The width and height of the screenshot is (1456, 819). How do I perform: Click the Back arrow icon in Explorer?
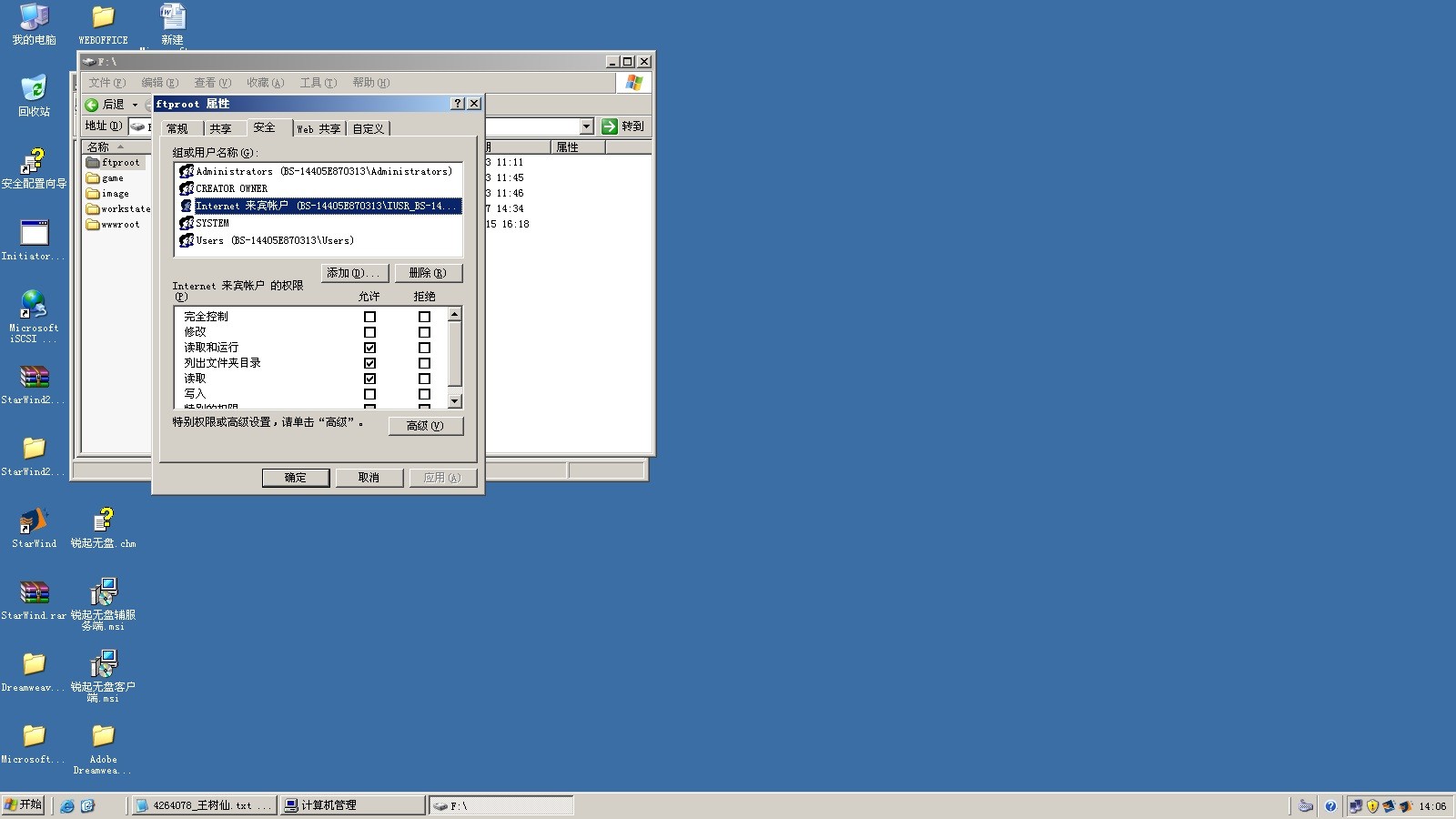[x=92, y=105]
